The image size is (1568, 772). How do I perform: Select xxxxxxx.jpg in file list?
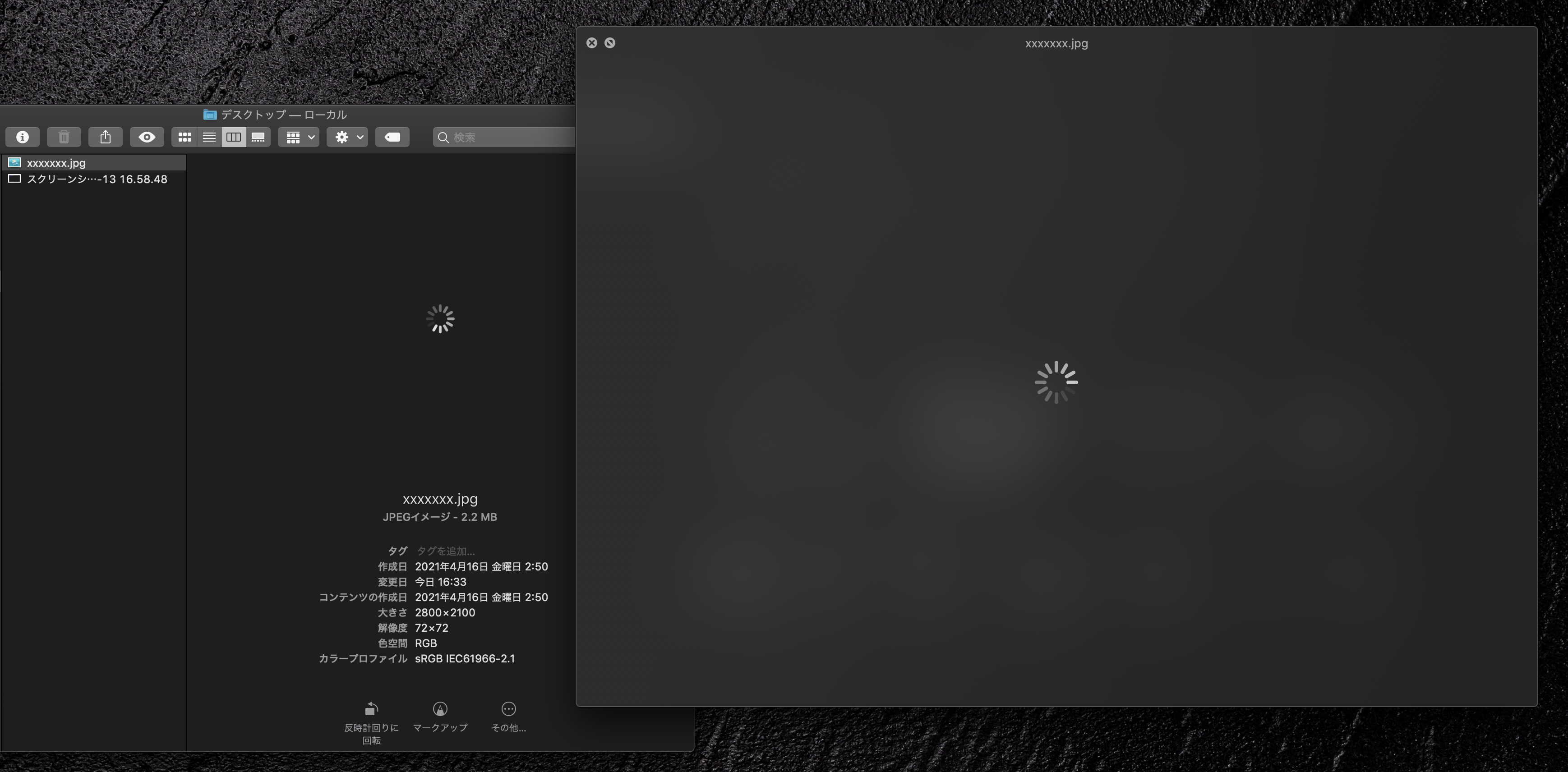[x=56, y=162]
